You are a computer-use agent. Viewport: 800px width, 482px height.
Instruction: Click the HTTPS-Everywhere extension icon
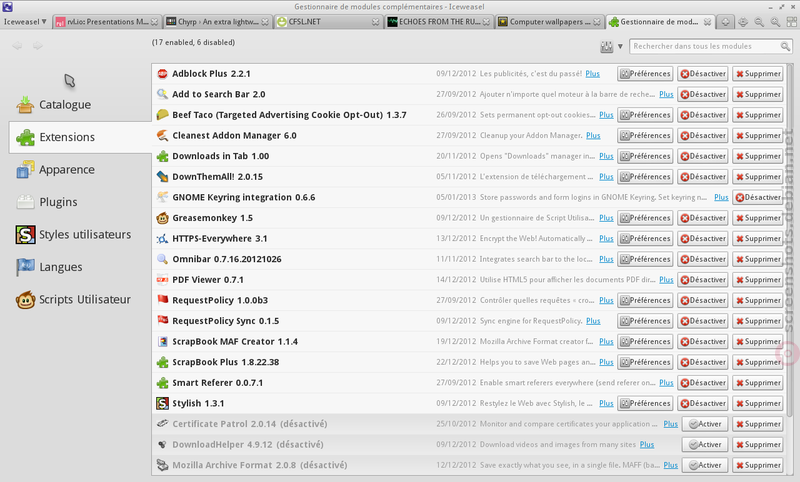(x=162, y=239)
